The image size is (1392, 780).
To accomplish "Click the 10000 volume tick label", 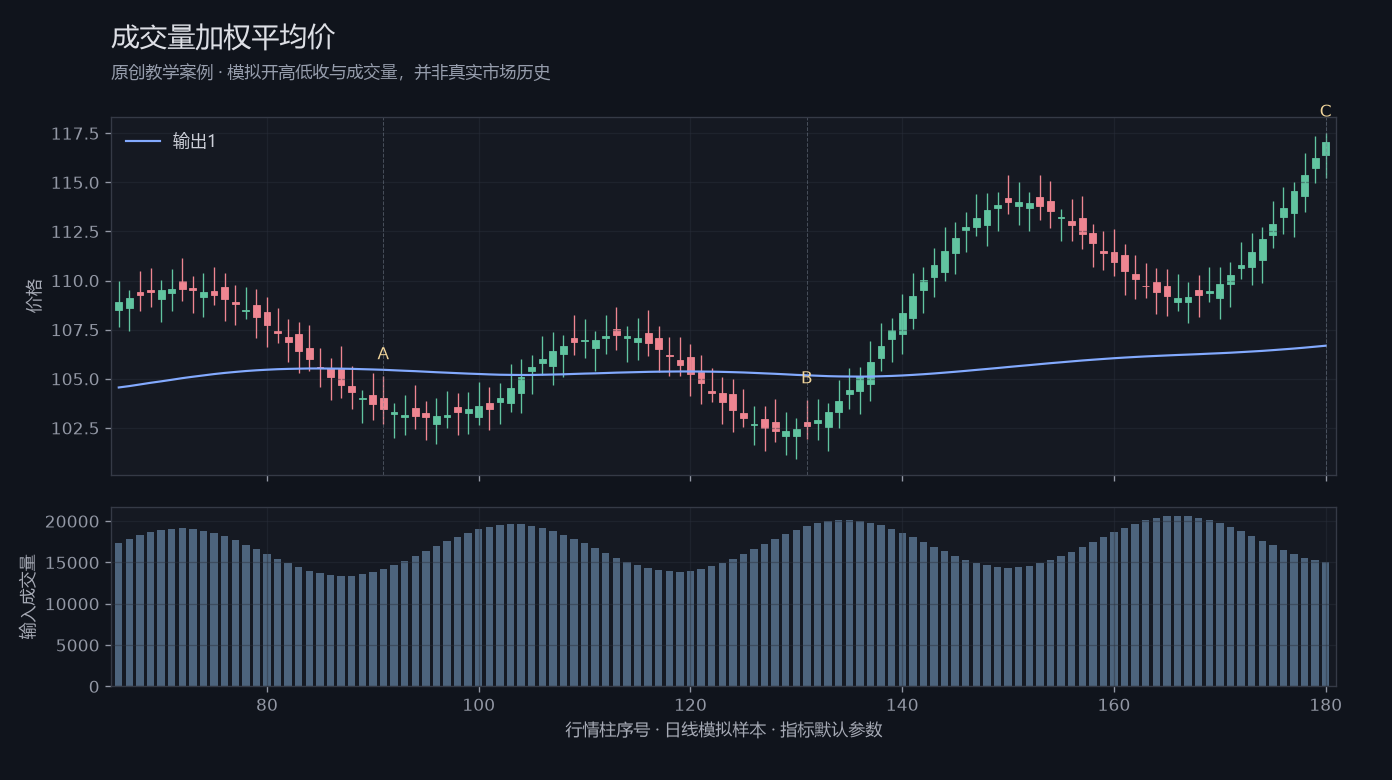I will point(74,605).
